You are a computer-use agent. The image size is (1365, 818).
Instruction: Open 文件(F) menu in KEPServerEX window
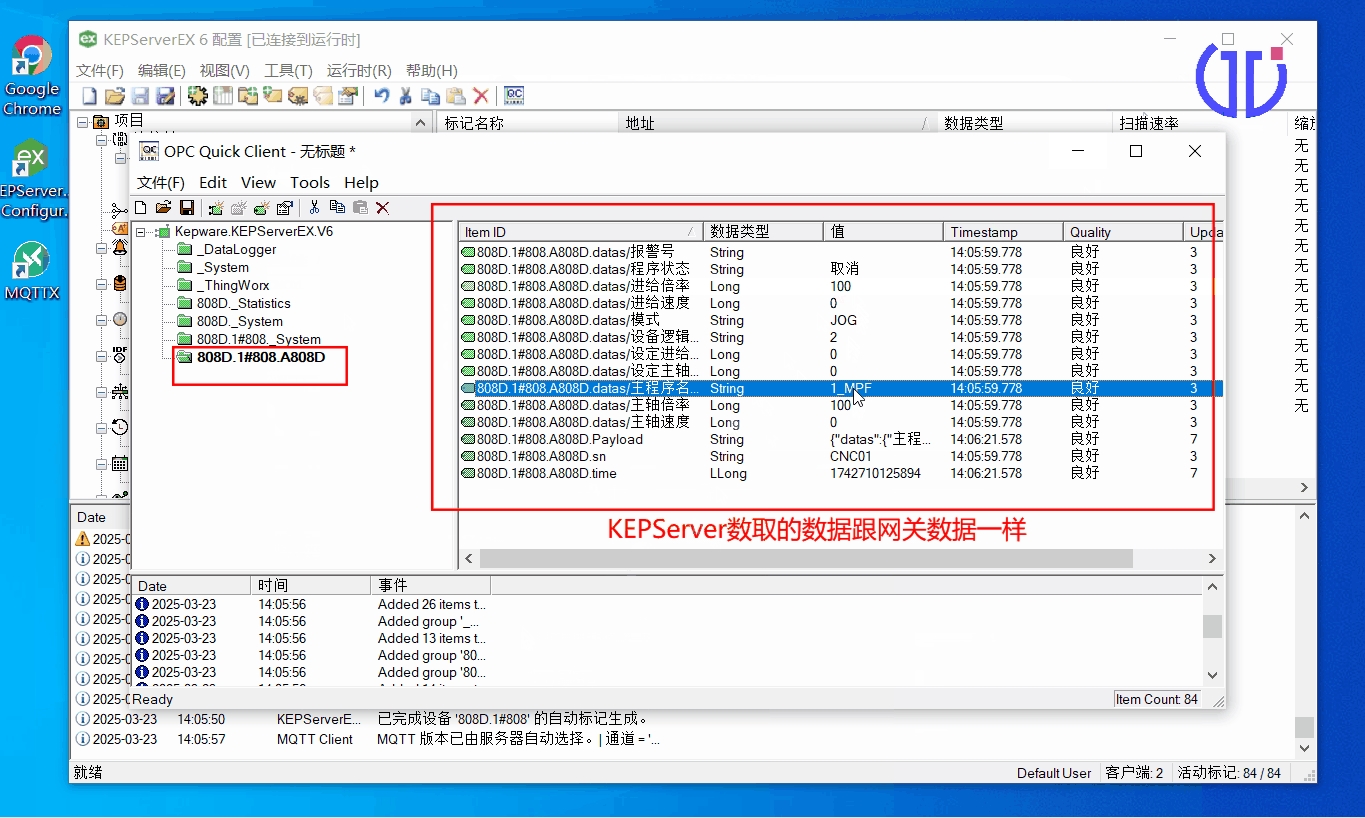100,71
